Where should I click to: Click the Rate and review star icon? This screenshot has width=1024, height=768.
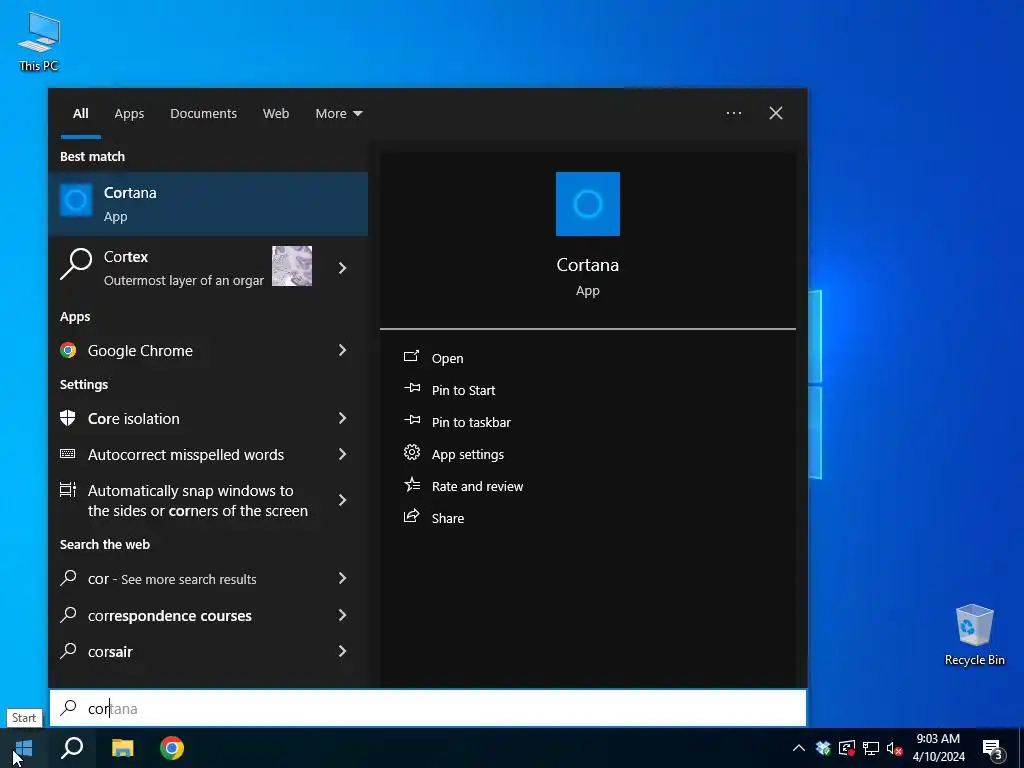coord(411,484)
